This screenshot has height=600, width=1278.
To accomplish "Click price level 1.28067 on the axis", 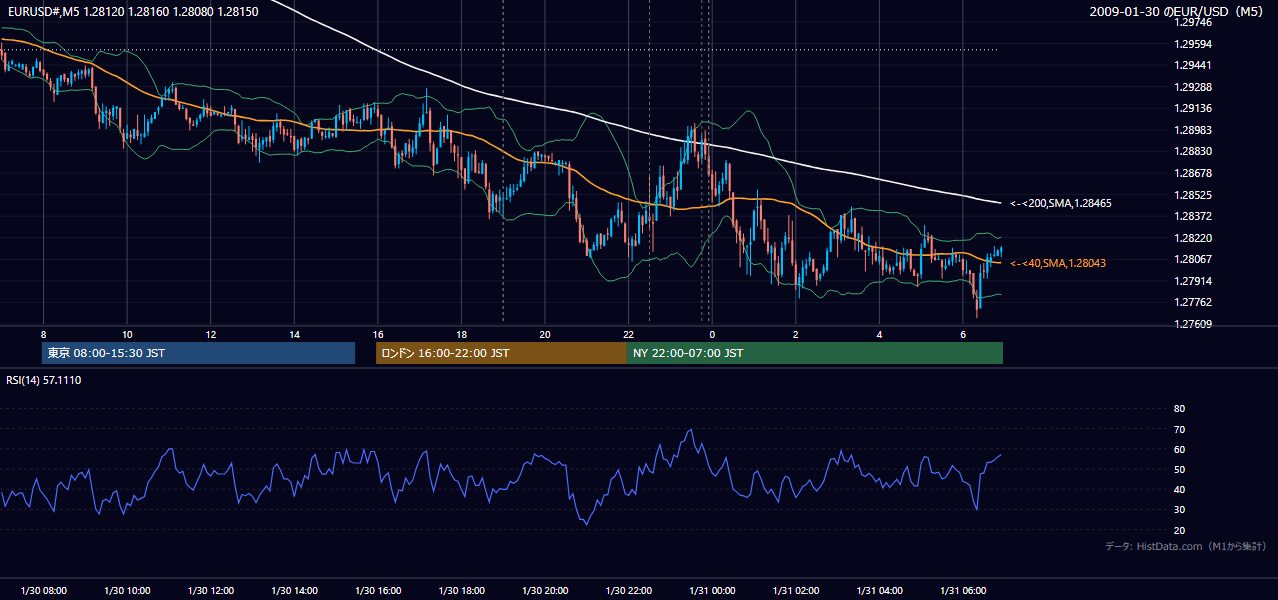I will pyautogui.click(x=1194, y=259).
